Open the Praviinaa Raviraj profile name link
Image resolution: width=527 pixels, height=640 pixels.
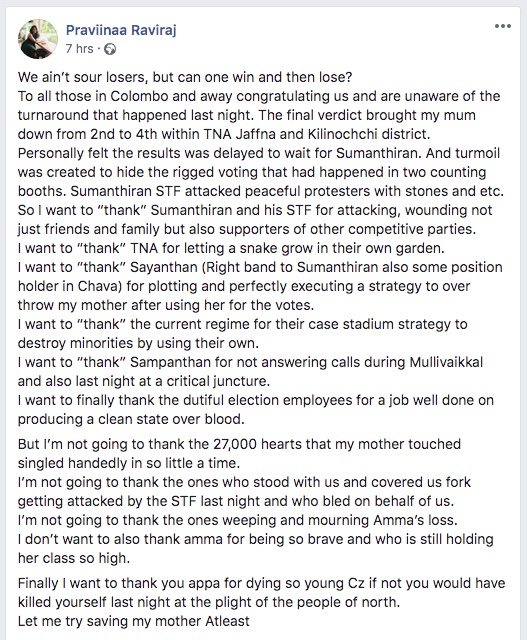tap(121, 30)
